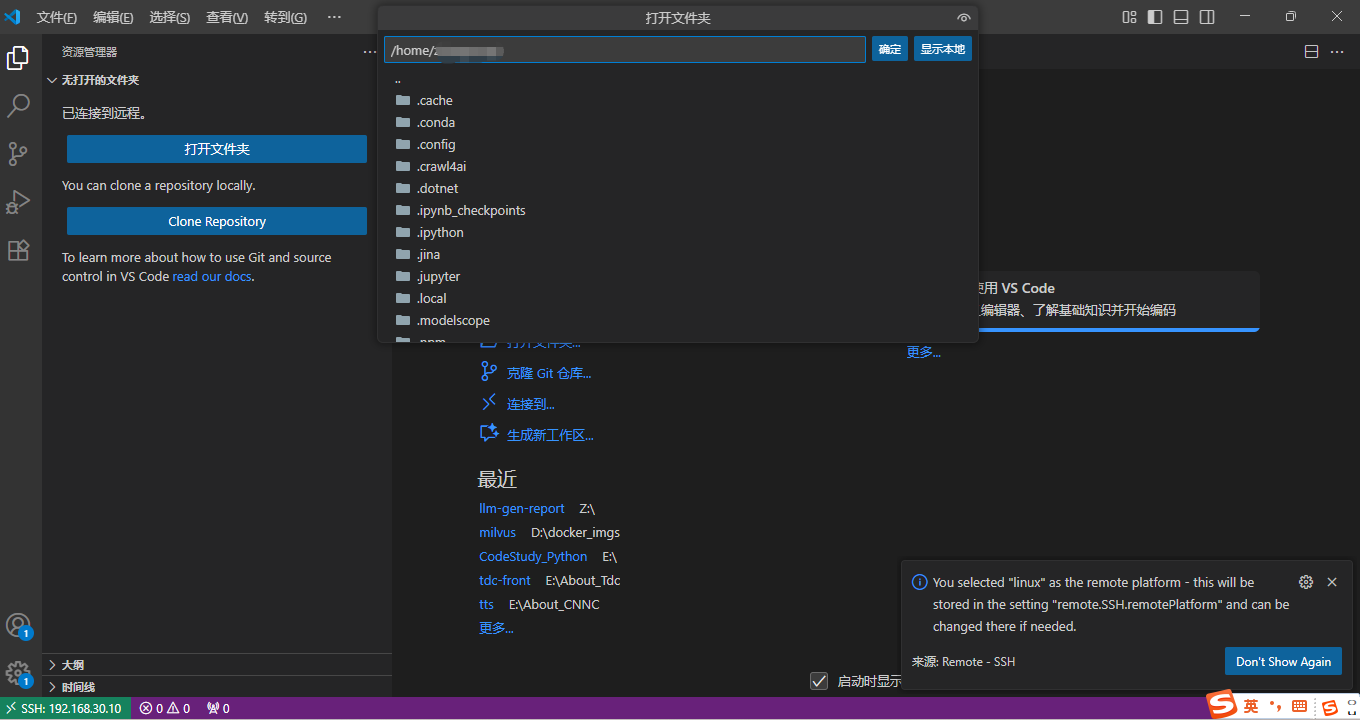Open the Extensions view
The width and height of the screenshot is (1360, 720).
pyautogui.click(x=18, y=250)
